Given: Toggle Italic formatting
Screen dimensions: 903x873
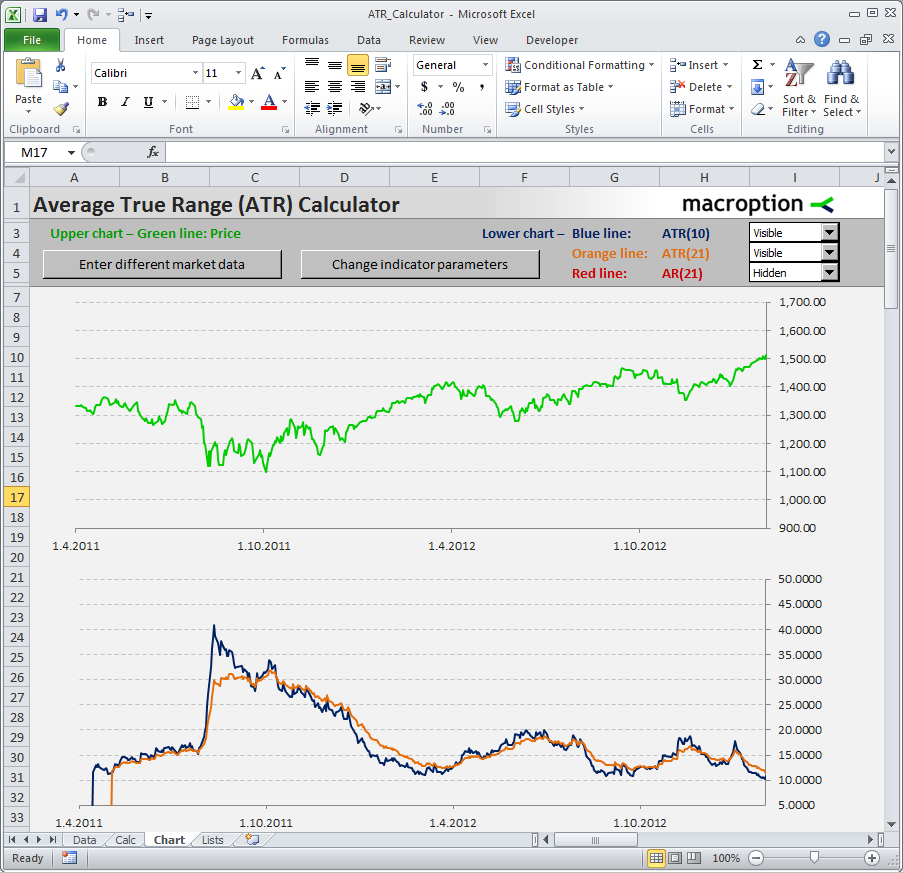Looking at the screenshot, I should coord(125,102).
